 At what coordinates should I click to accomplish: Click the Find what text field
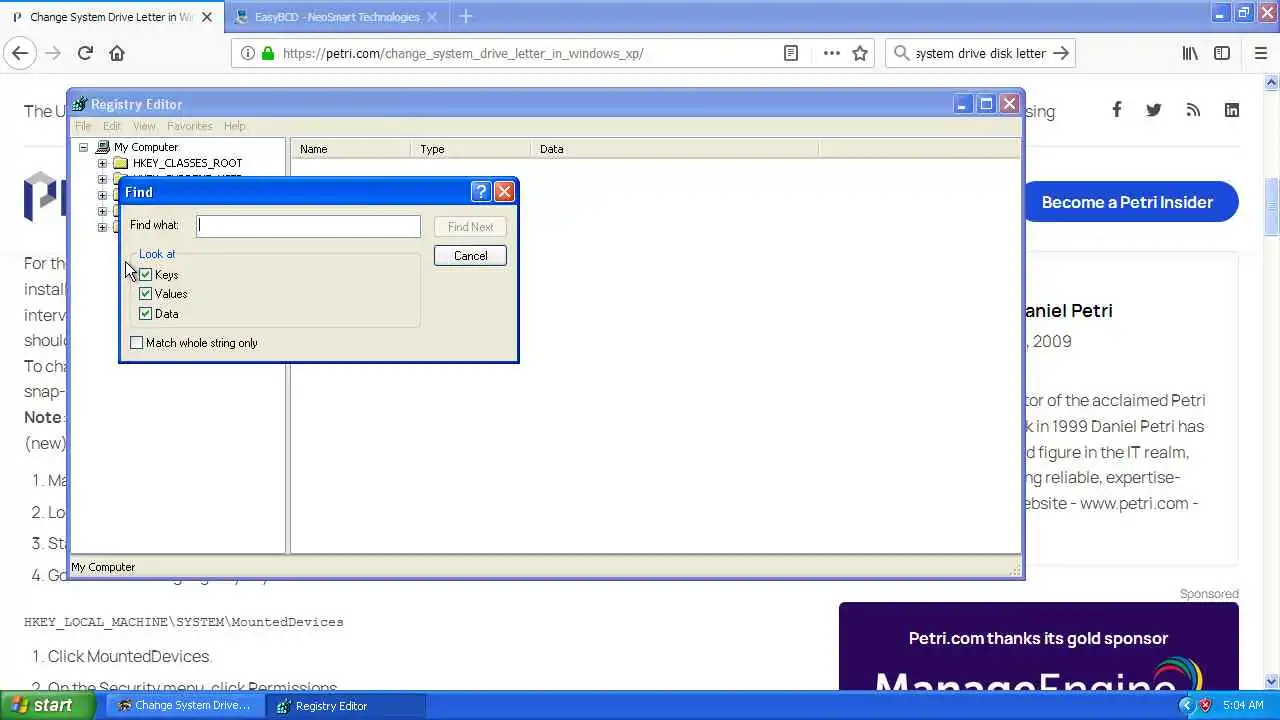pos(308,226)
